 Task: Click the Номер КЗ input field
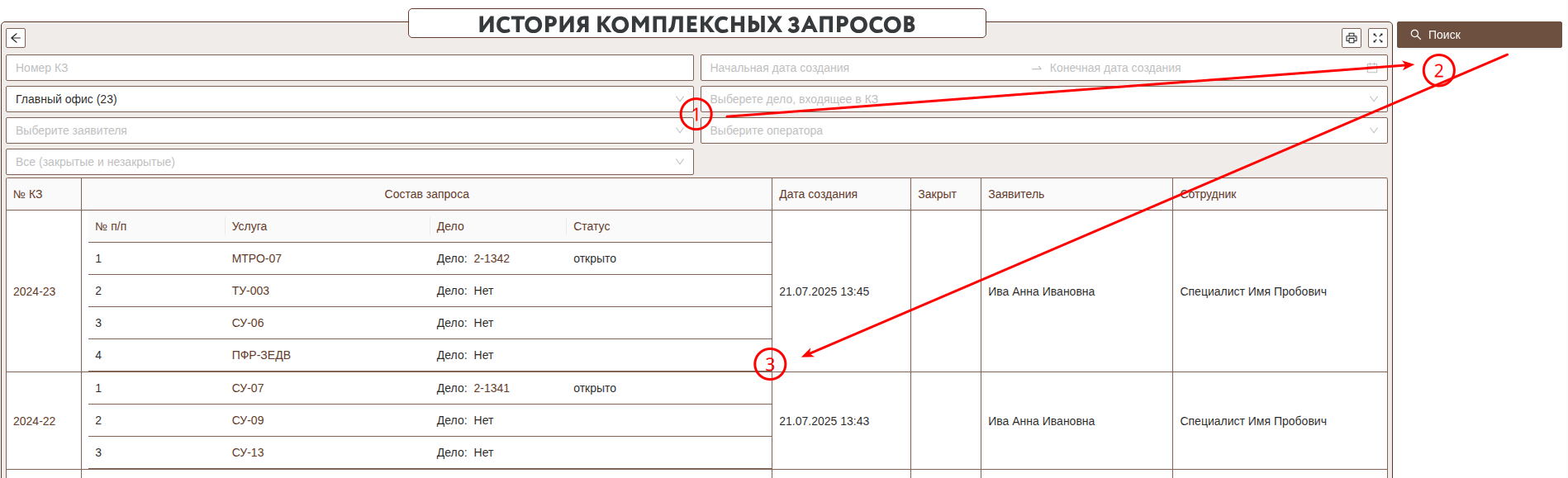tap(349, 68)
